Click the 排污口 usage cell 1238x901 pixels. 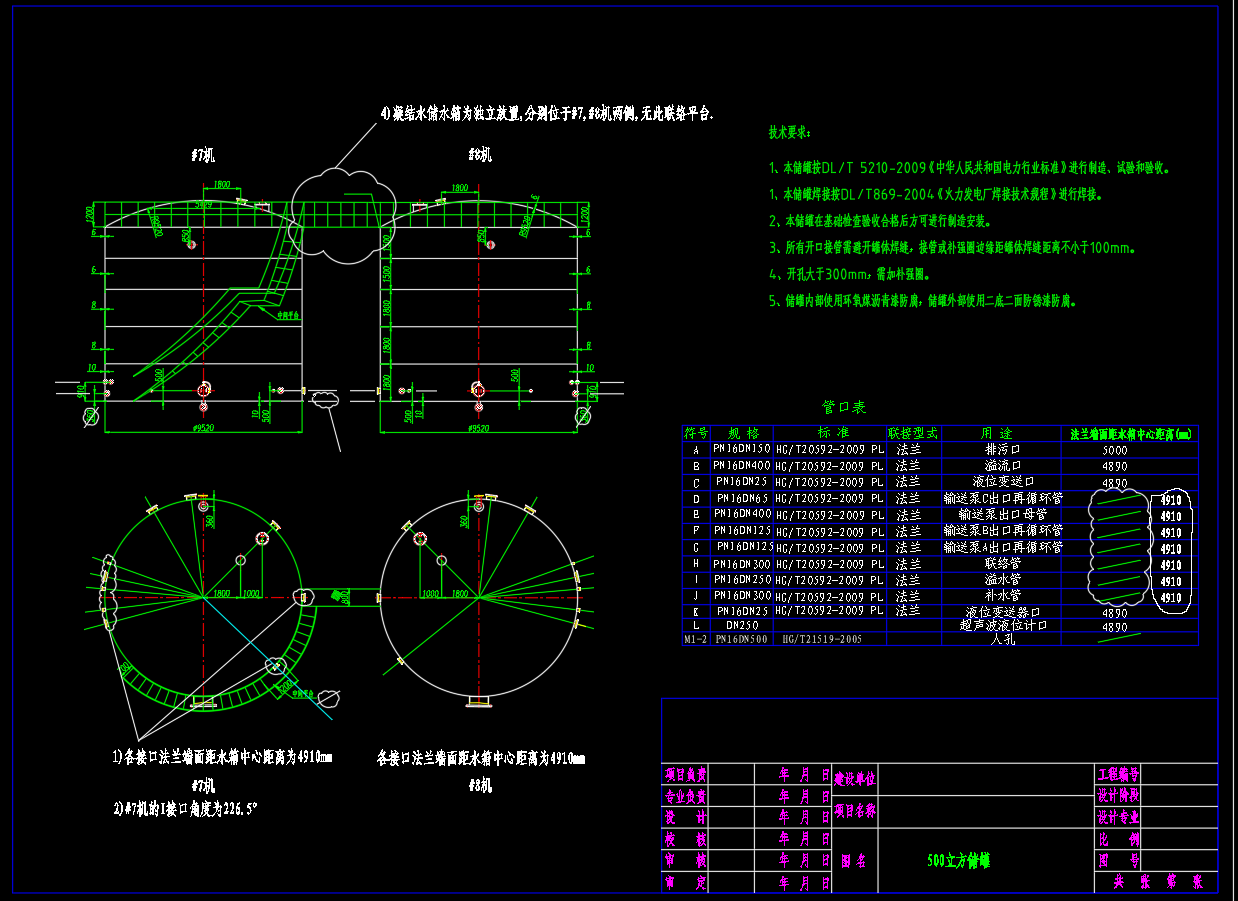point(1000,450)
